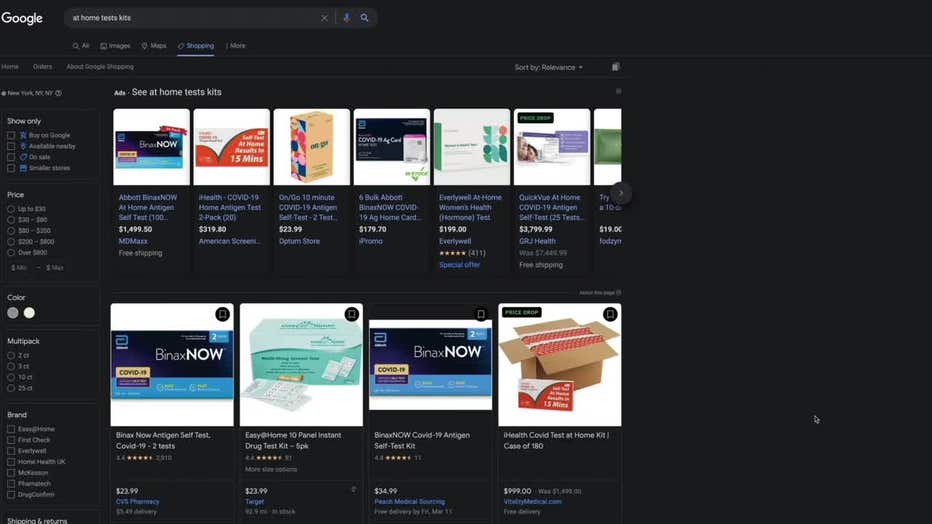Click the $ Min price field

[x=20, y=268]
